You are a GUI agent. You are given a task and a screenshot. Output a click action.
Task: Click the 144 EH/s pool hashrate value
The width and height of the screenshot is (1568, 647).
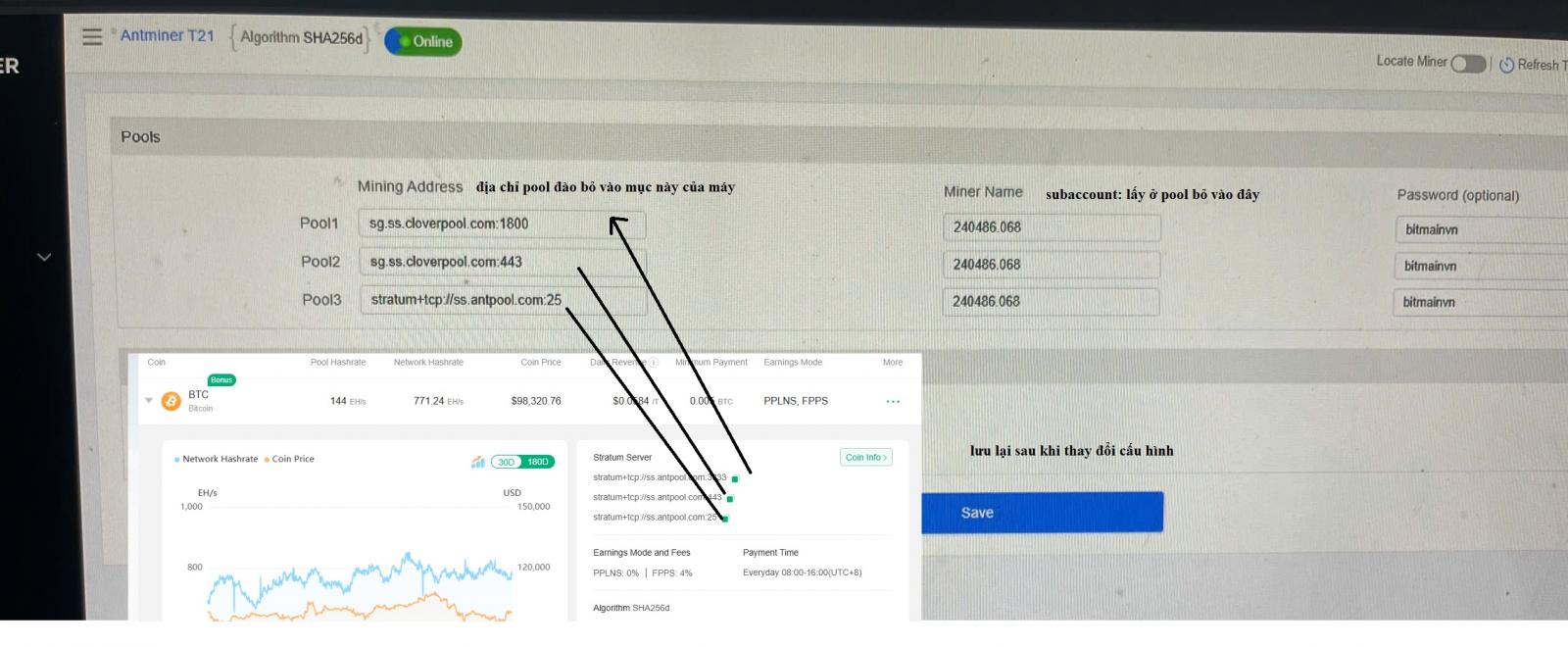(x=348, y=401)
